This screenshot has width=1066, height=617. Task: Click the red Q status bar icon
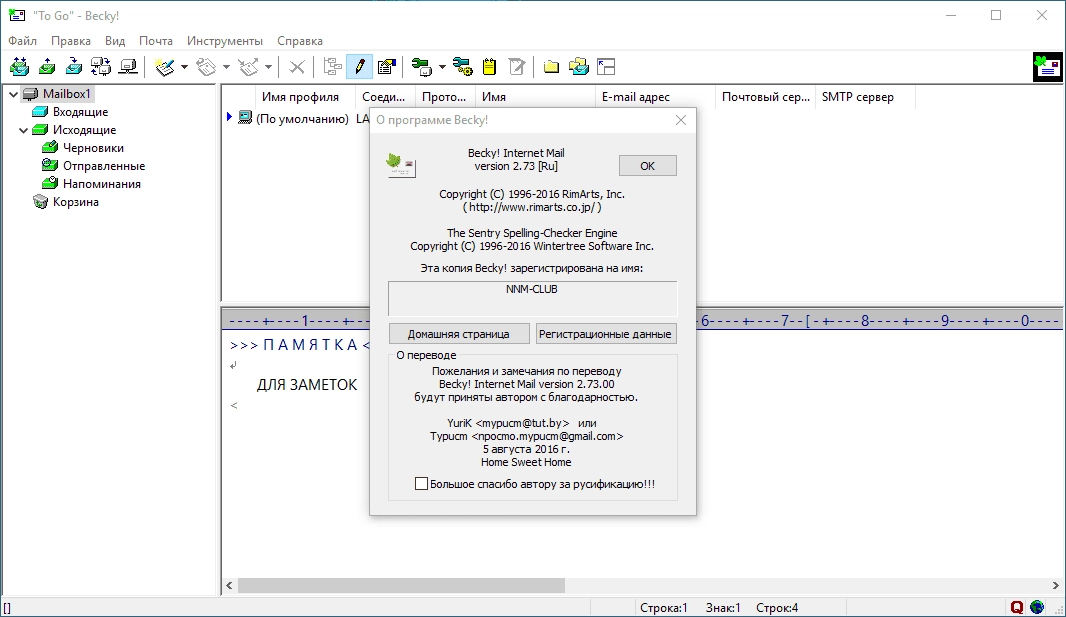coord(1017,607)
